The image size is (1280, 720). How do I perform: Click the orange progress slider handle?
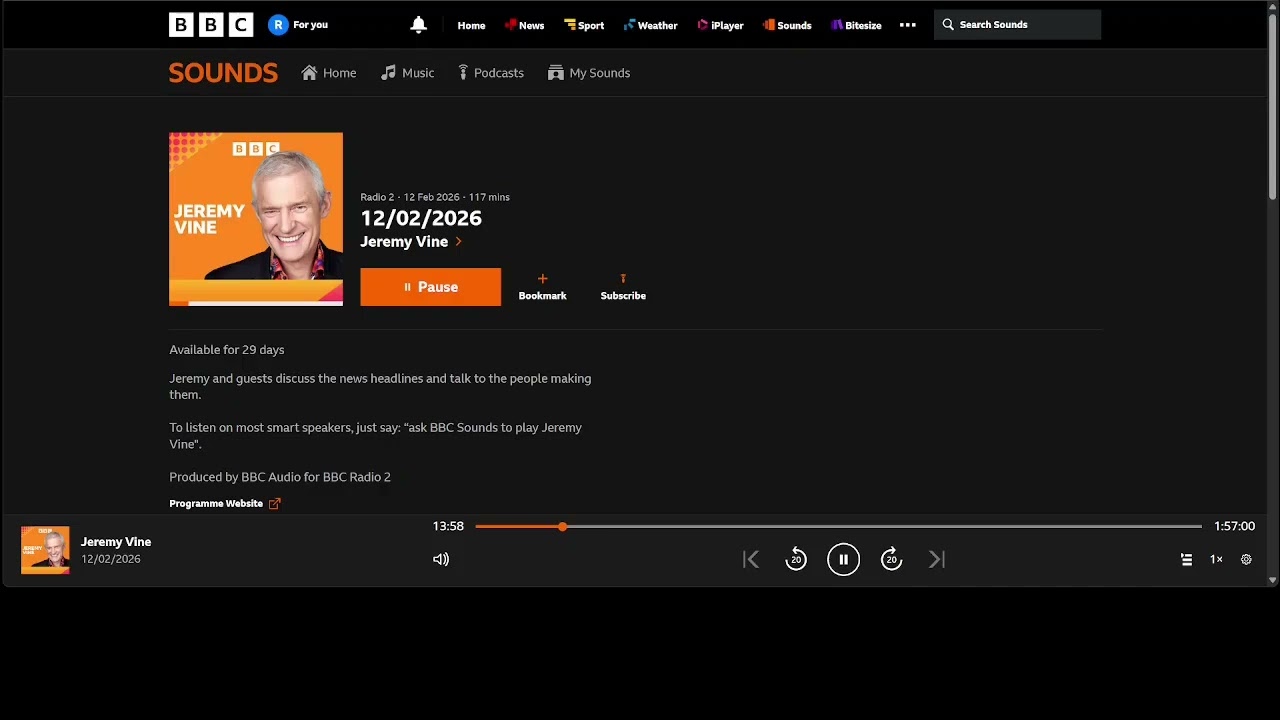tap(562, 526)
